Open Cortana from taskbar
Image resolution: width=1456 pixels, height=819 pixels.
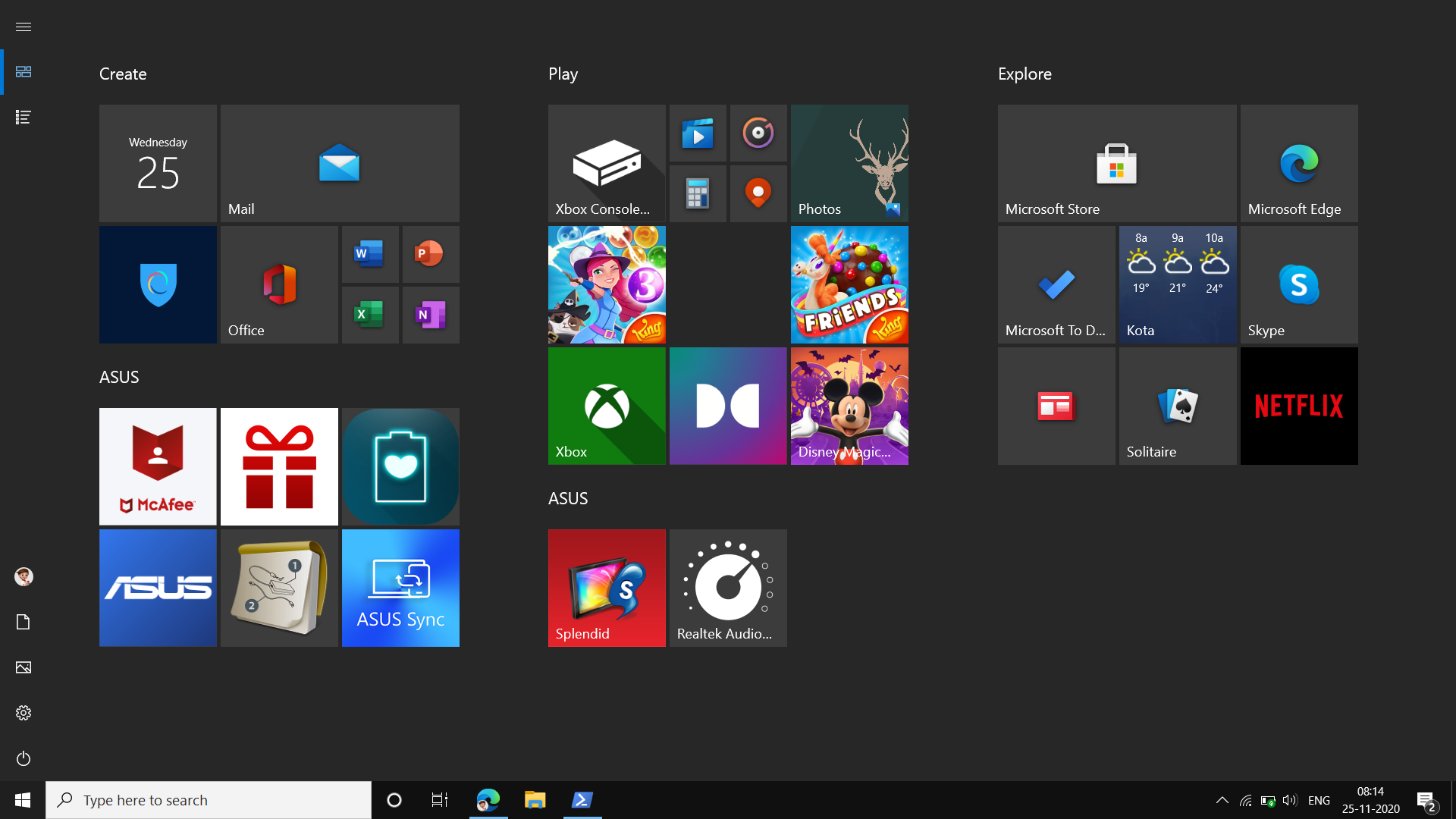[394, 800]
